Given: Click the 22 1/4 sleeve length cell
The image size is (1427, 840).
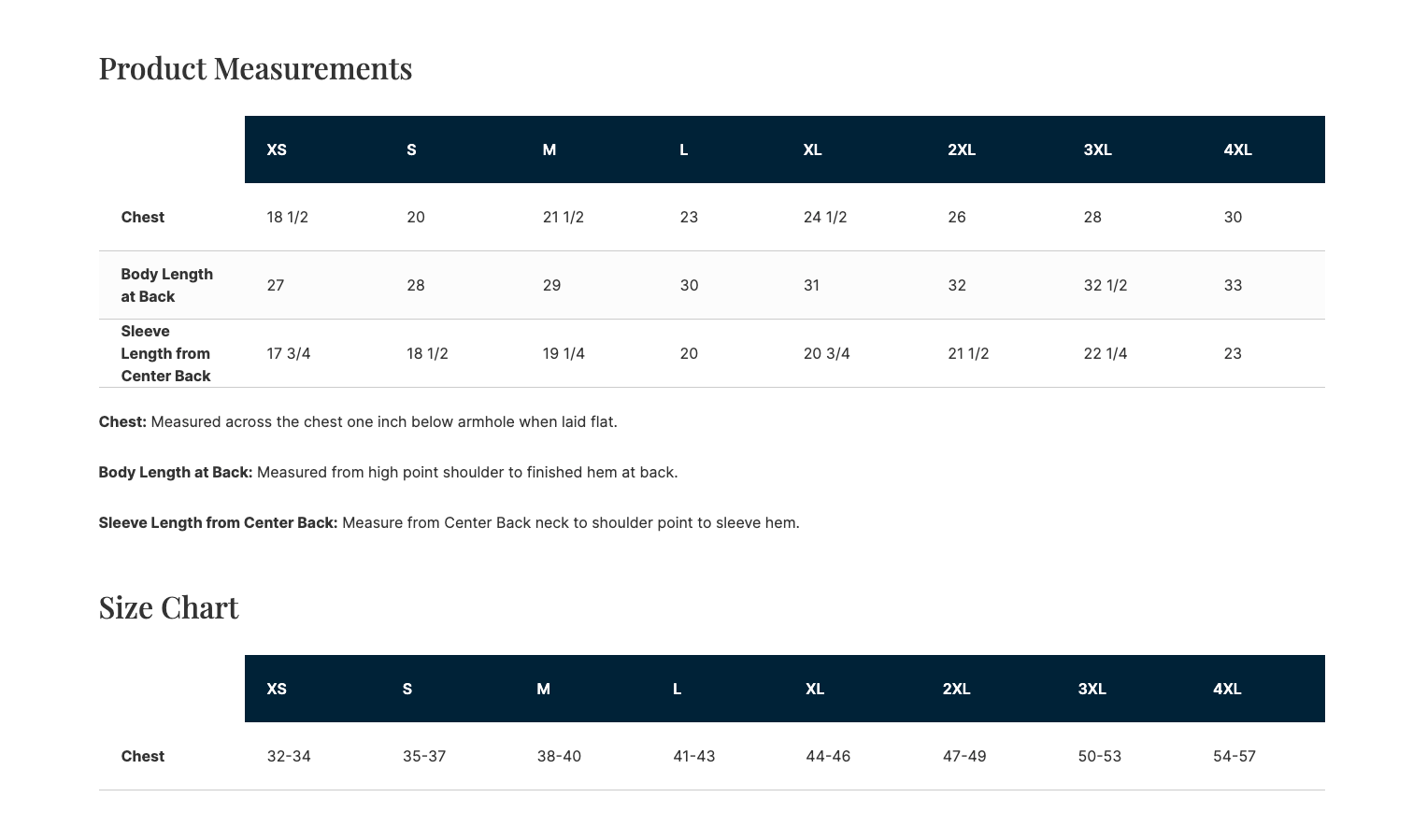Looking at the screenshot, I should click(x=1105, y=353).
